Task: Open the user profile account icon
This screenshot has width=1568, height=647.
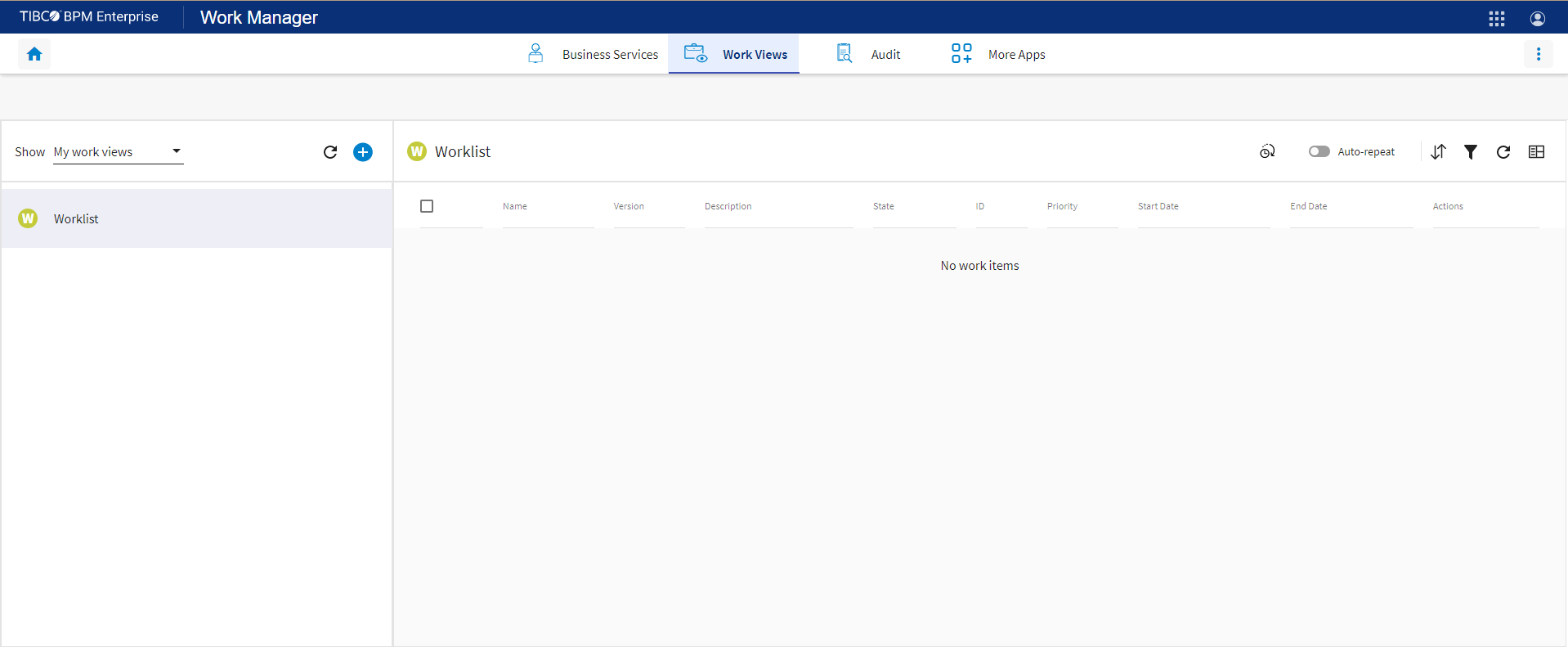Action: (x=1537, y=18)
